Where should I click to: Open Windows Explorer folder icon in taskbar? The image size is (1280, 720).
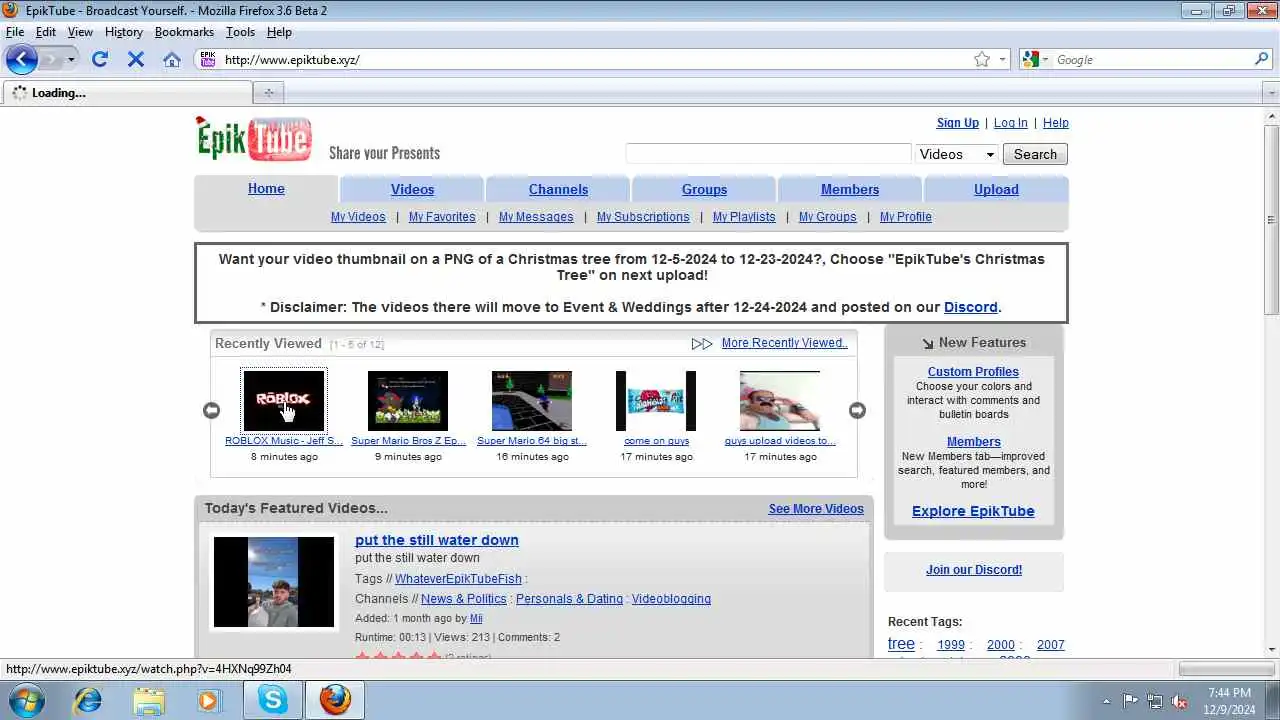tap(148, 700)
